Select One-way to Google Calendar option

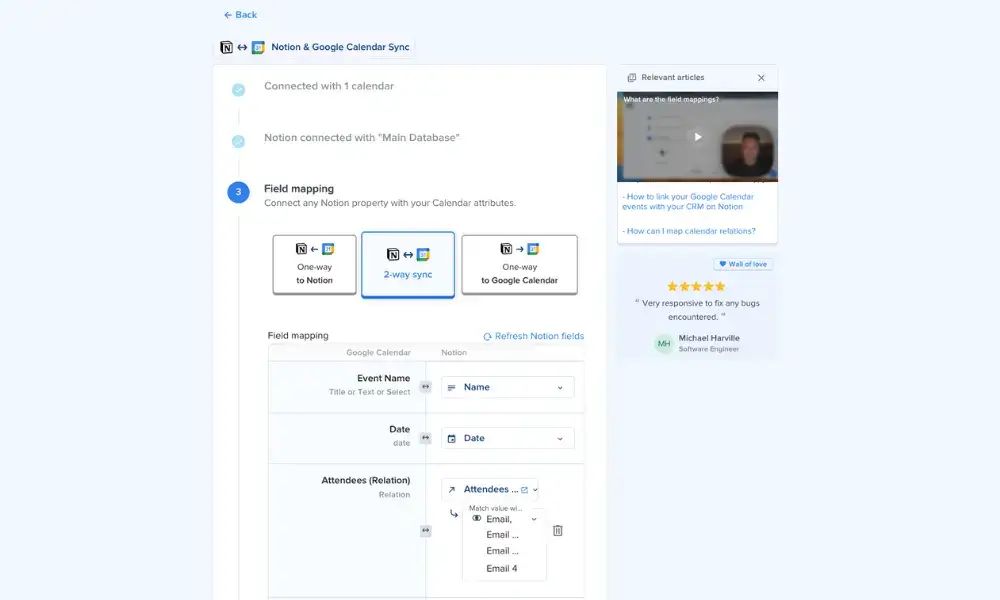click(520, 265)
